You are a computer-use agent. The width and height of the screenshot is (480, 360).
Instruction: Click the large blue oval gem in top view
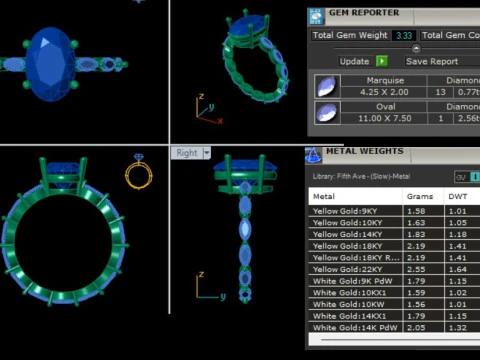[51, 64]
